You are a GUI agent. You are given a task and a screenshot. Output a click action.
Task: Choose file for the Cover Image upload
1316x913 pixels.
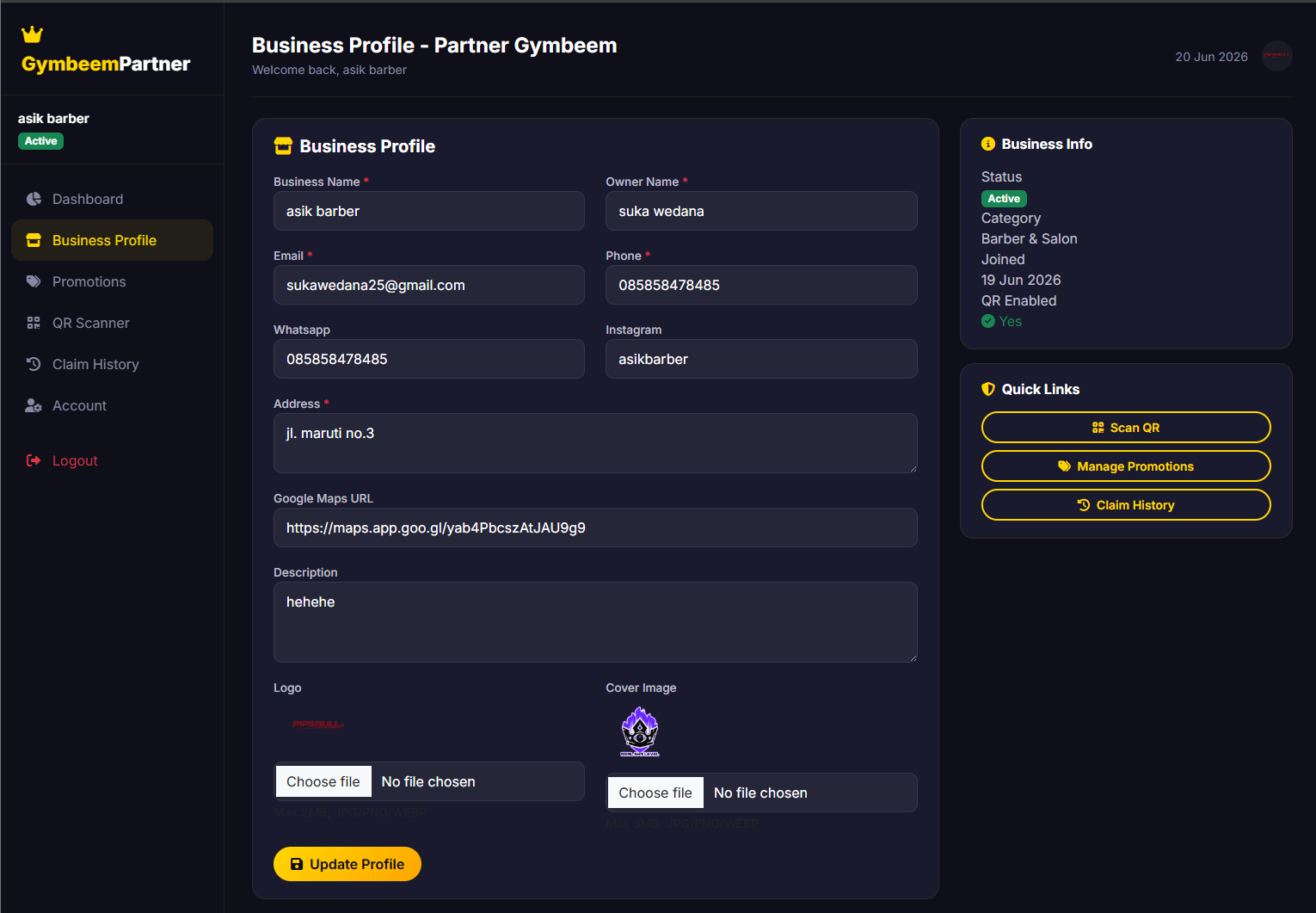pos(655,793)
